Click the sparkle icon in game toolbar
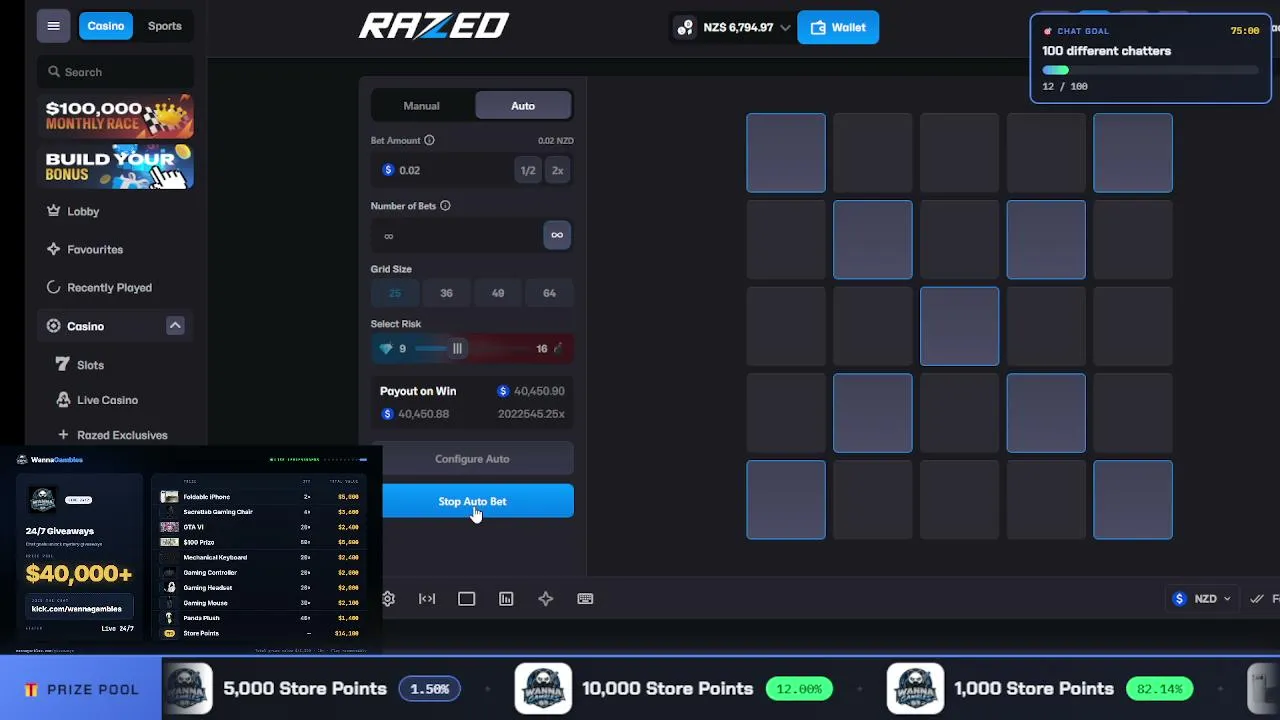This screenshot has width=1280, height=720. pos(545,599)
